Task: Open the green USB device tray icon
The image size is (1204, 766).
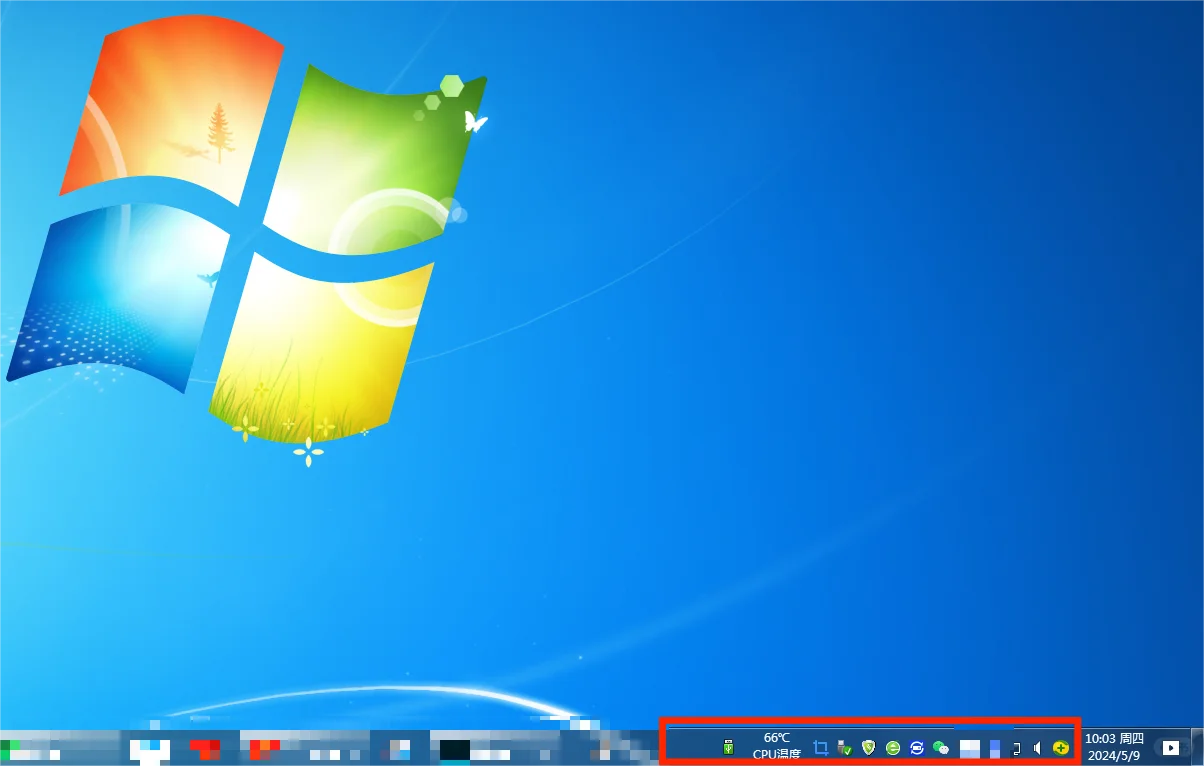Action: 728,747
